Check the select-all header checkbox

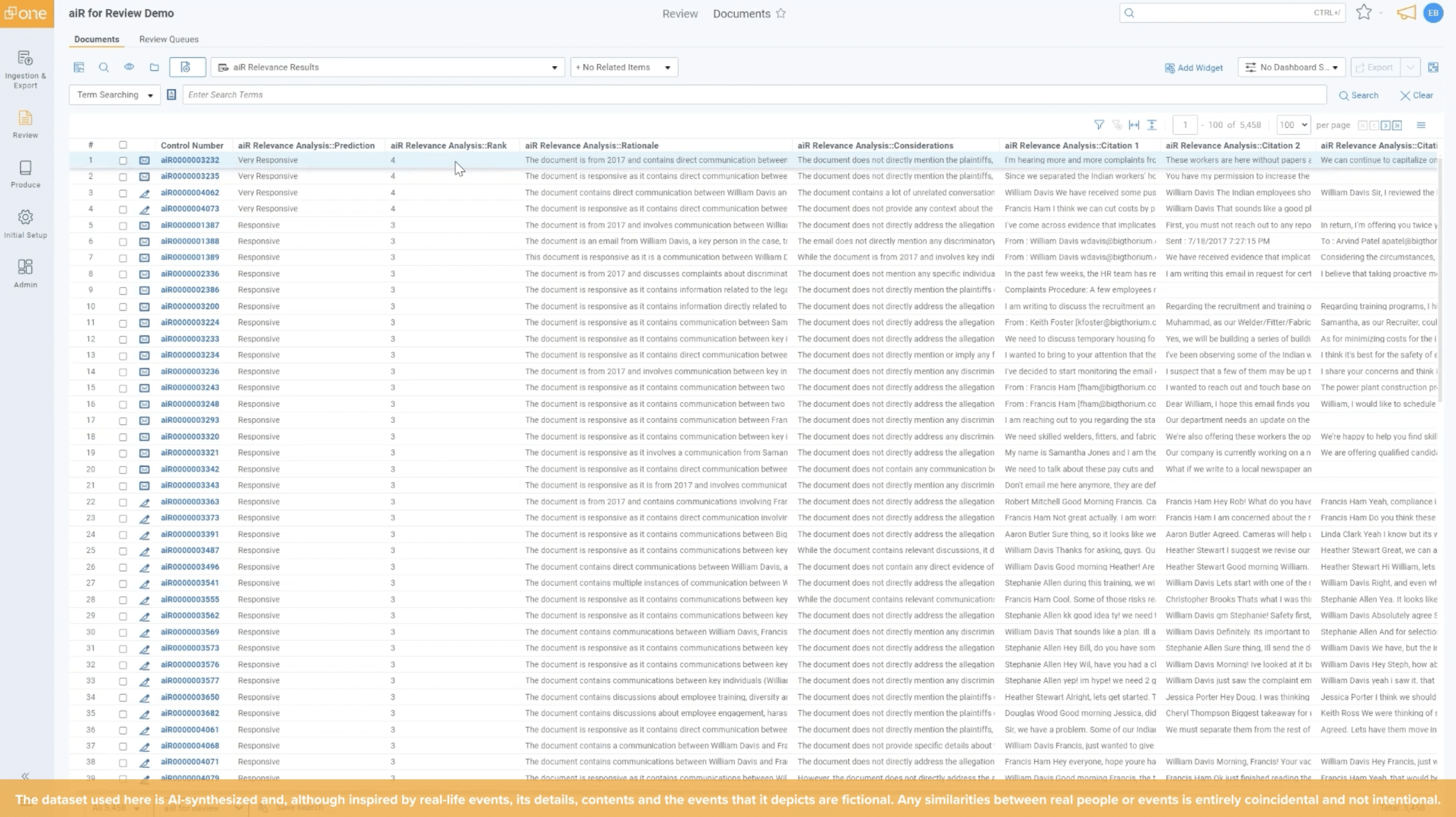tap(123, 145)
